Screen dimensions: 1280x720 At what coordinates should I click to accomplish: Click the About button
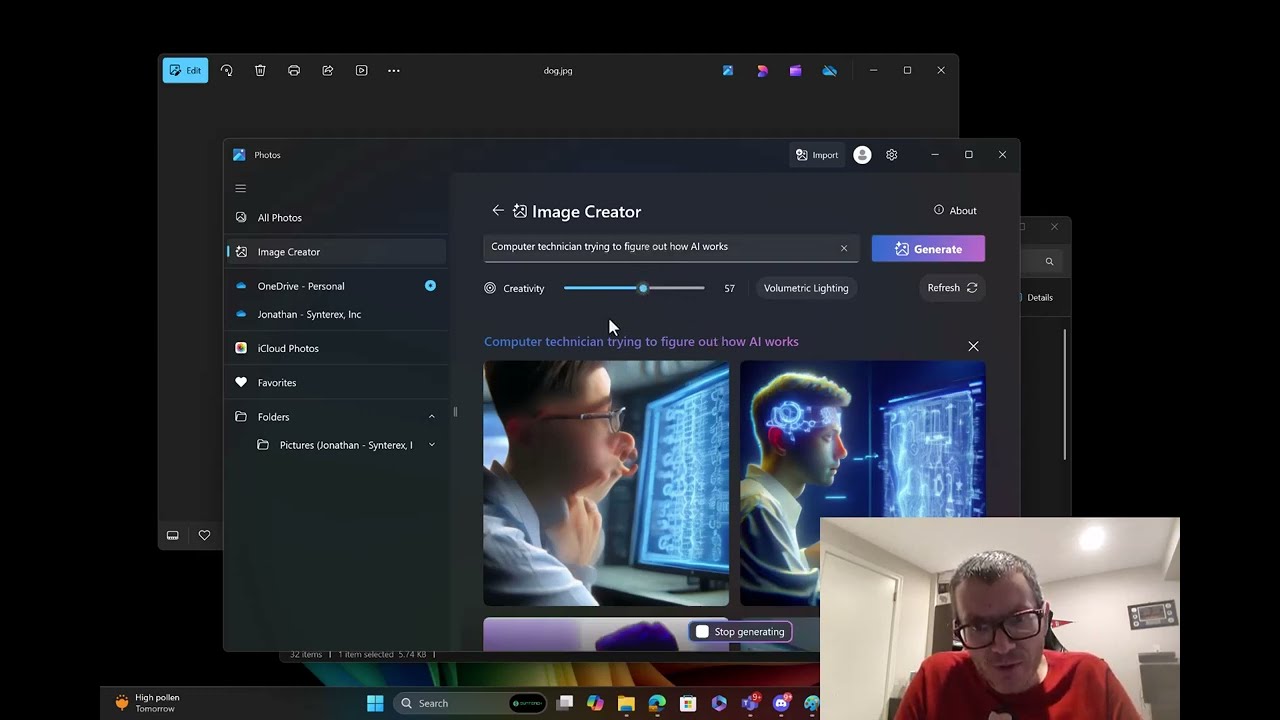(x=955, y=211)
